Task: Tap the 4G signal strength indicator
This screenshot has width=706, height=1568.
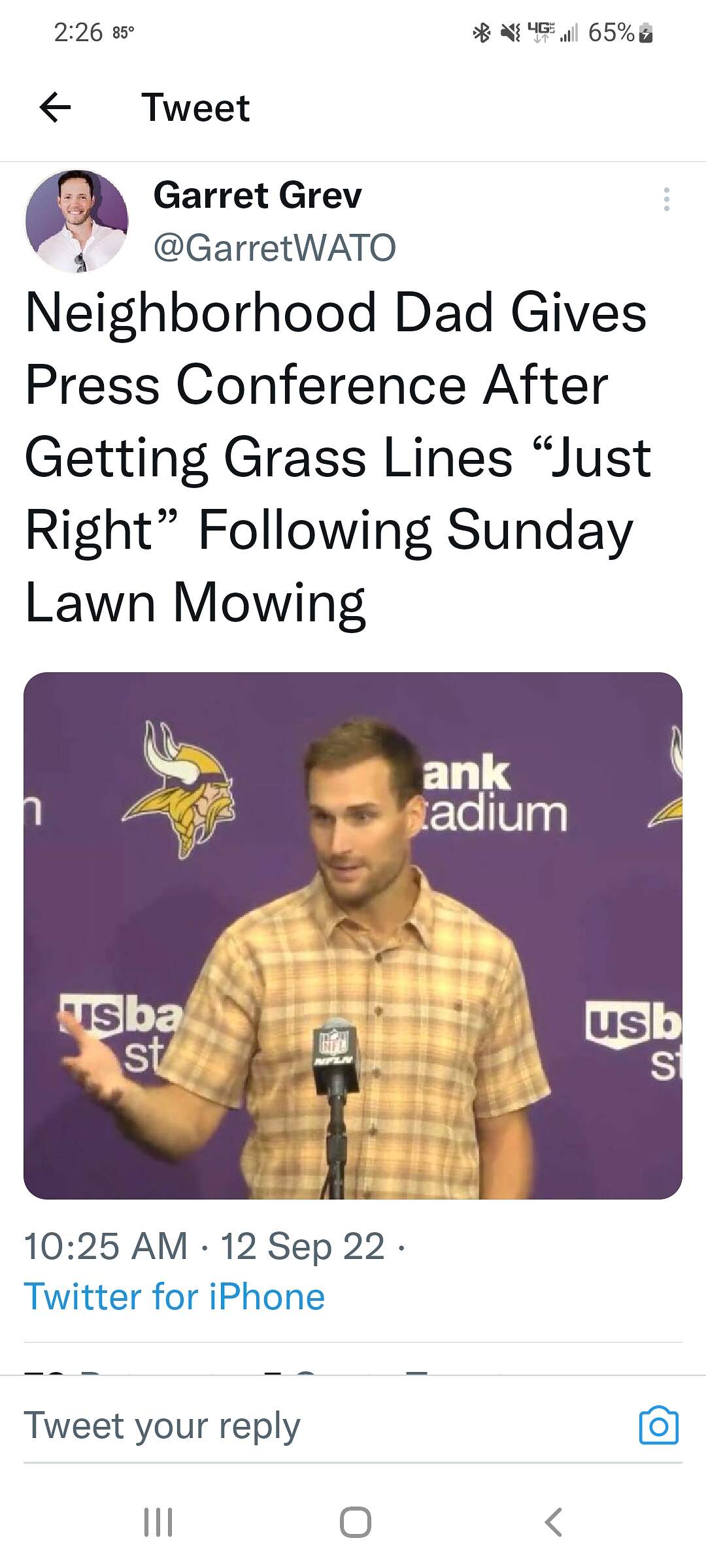Action: click(x=553, y=32)
